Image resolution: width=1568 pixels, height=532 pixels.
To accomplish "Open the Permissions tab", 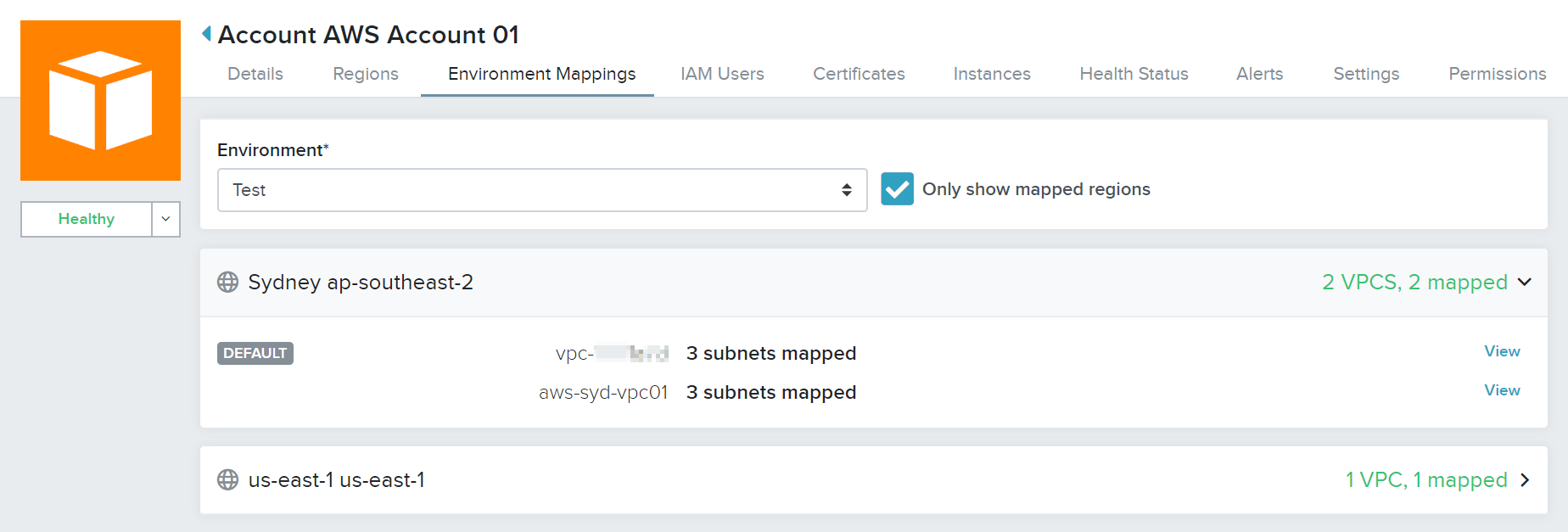I will click(1498, 74).
